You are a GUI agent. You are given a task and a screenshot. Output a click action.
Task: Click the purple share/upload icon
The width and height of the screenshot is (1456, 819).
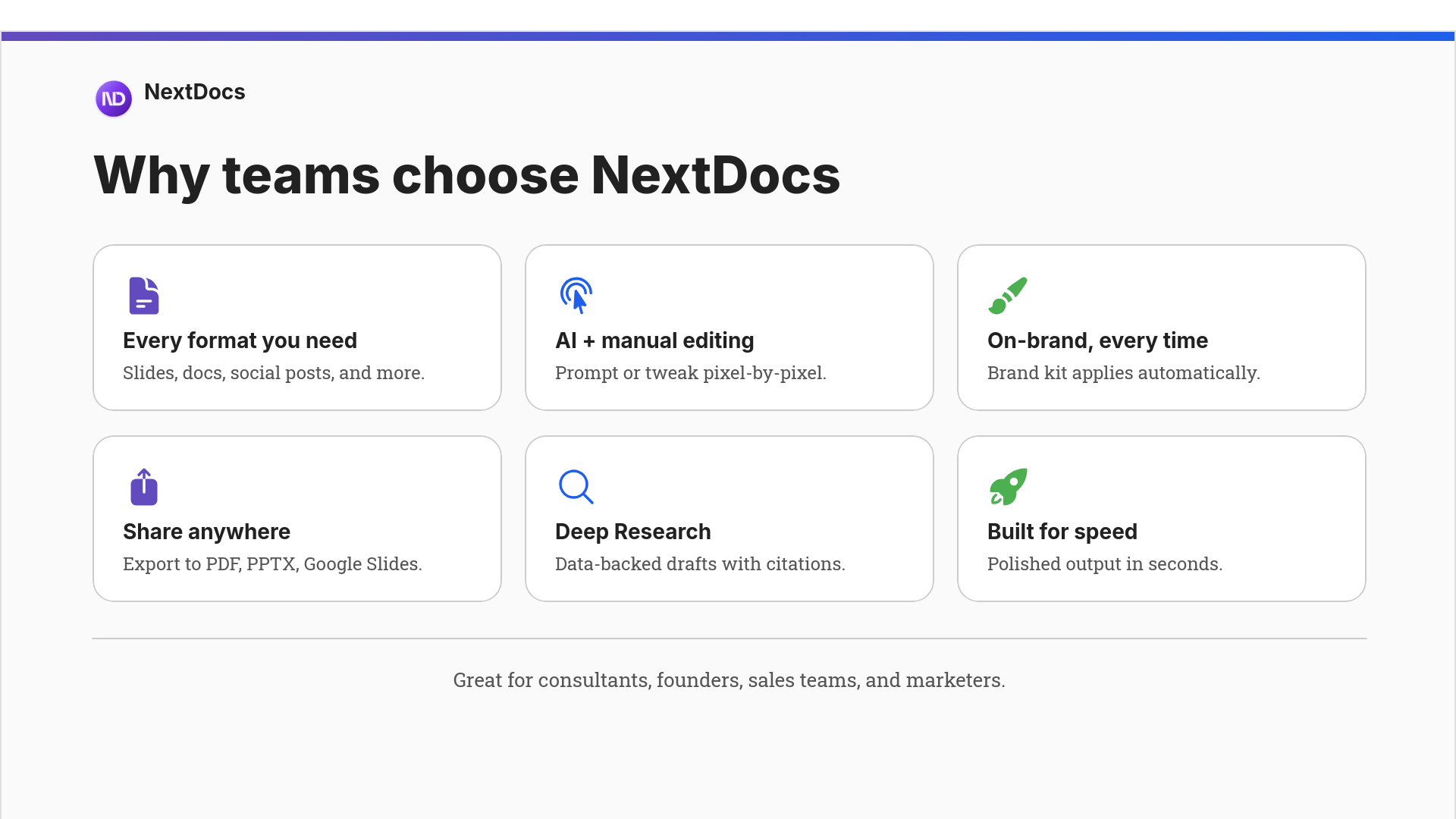[143, 487]
